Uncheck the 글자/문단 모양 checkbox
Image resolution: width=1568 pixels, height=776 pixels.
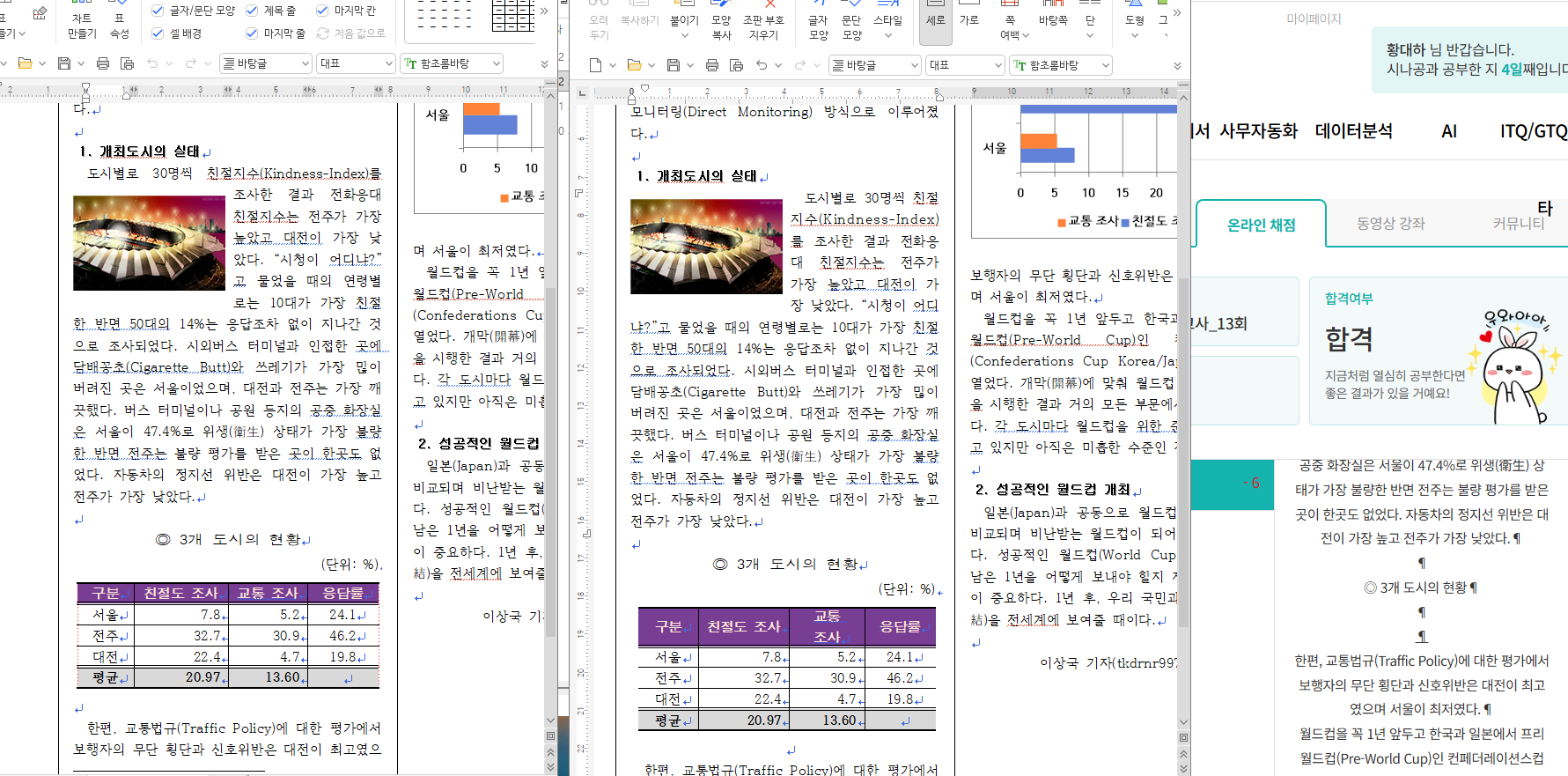pyautogui.click(x=158, y=11)
